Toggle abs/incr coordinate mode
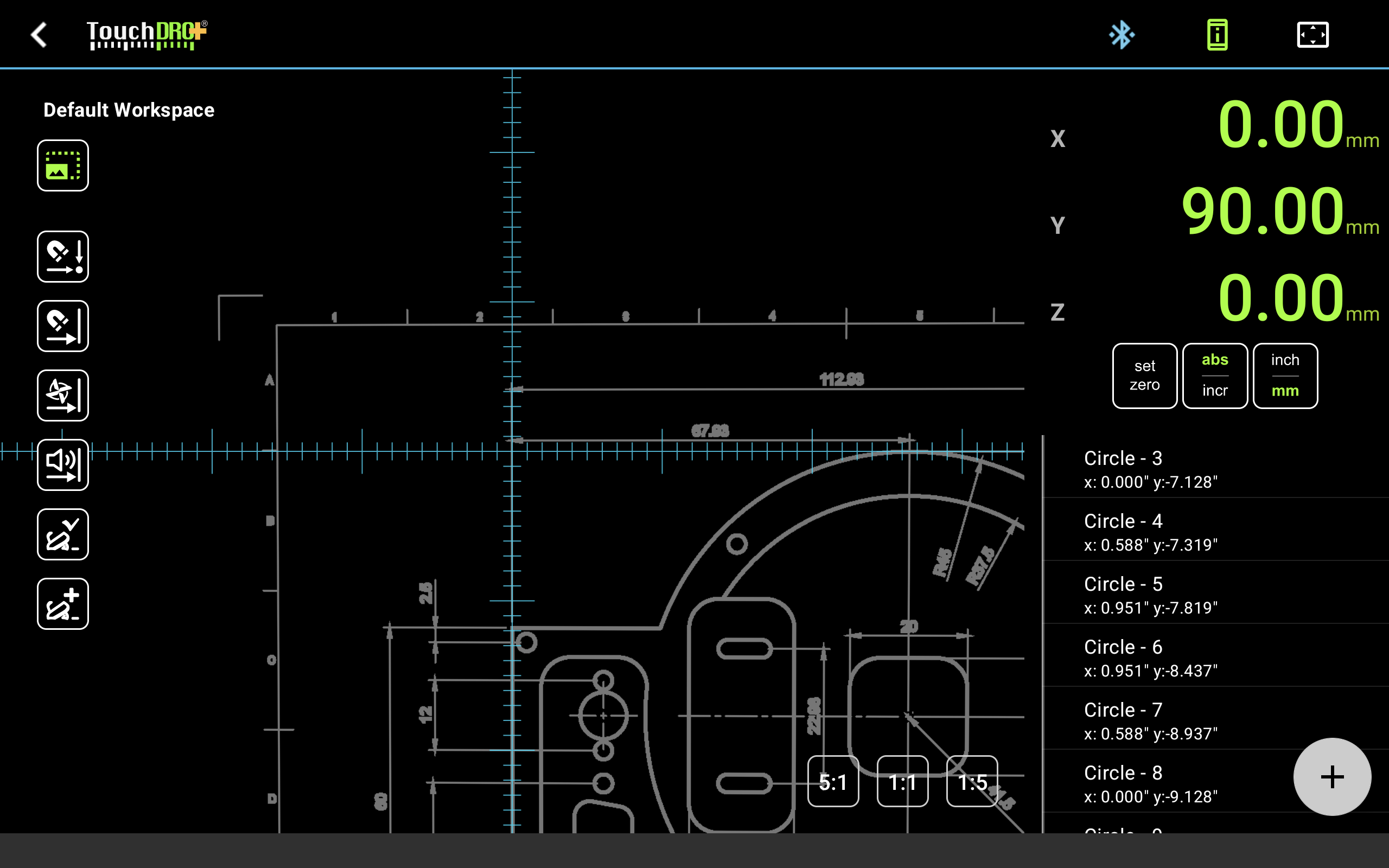1389x868 pixels. tap(1214, 375)
